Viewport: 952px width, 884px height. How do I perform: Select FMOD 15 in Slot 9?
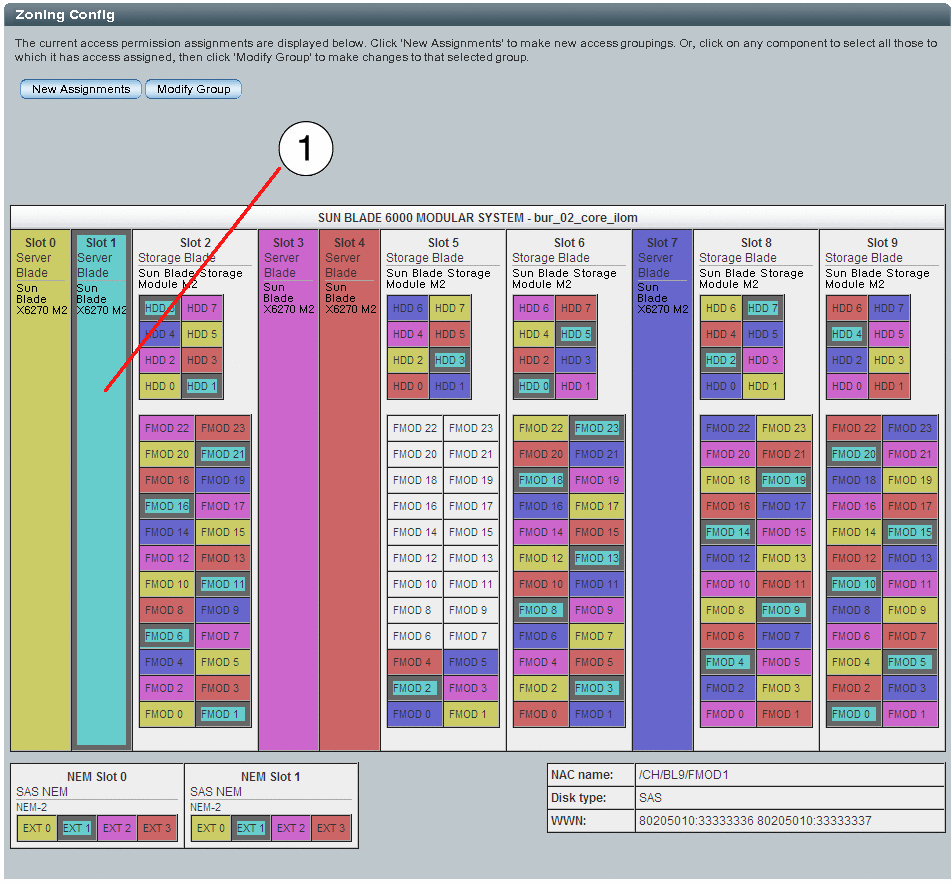tap(910, 532)
